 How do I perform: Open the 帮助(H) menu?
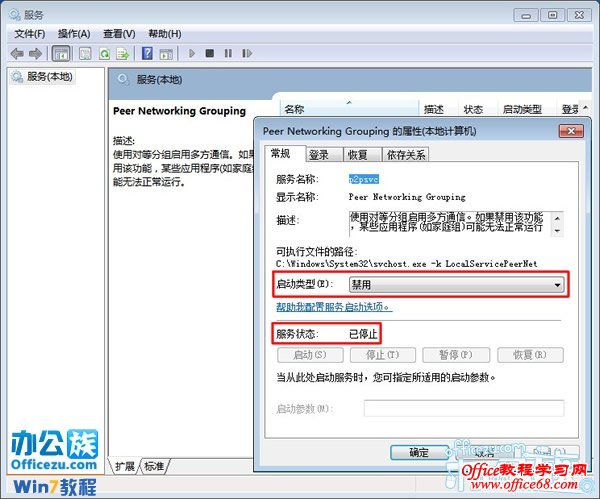point(165,34)
